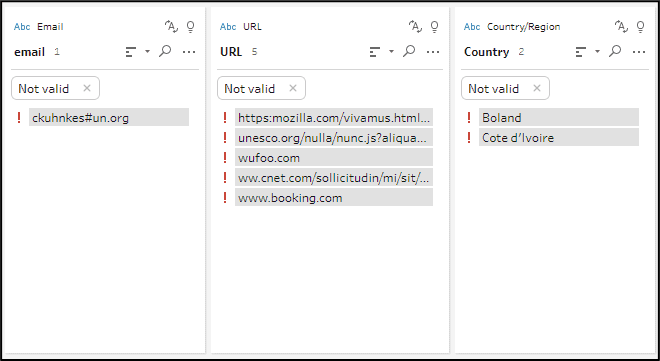Remove Not valid filter on email column
Screen dimensions: 660x361
[87, 88]
